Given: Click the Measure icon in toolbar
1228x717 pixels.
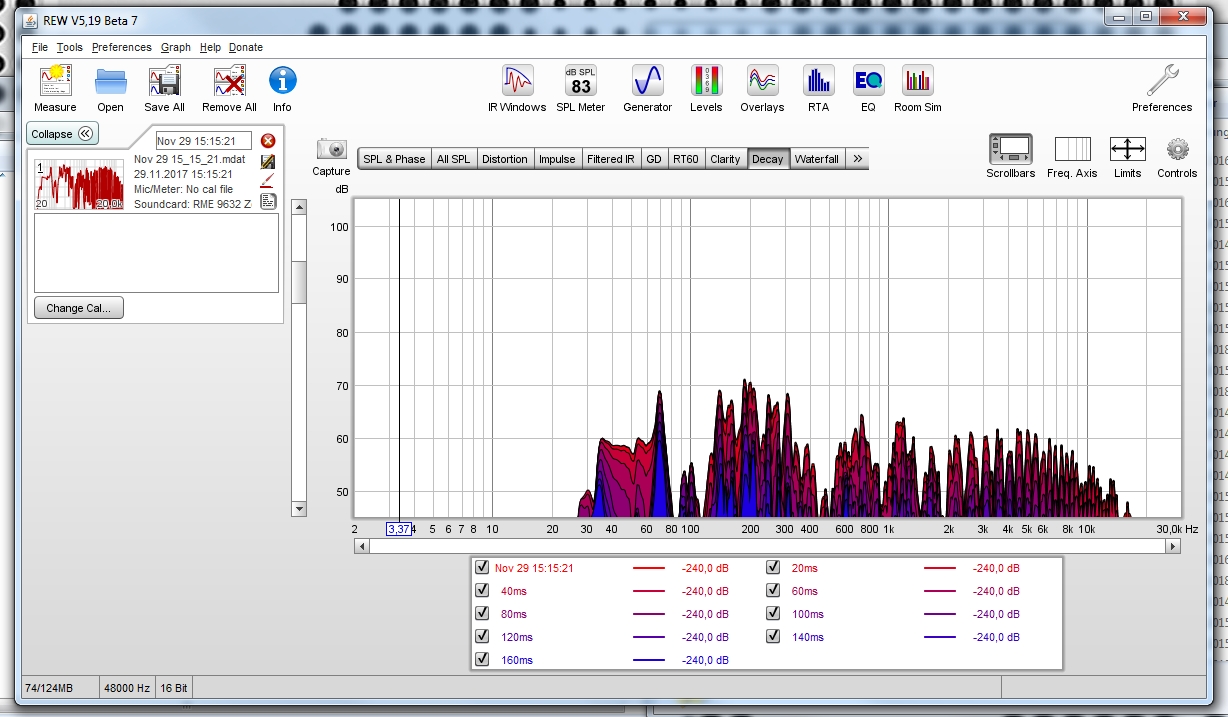Looking at the screenshot, I should coord(55,82).
